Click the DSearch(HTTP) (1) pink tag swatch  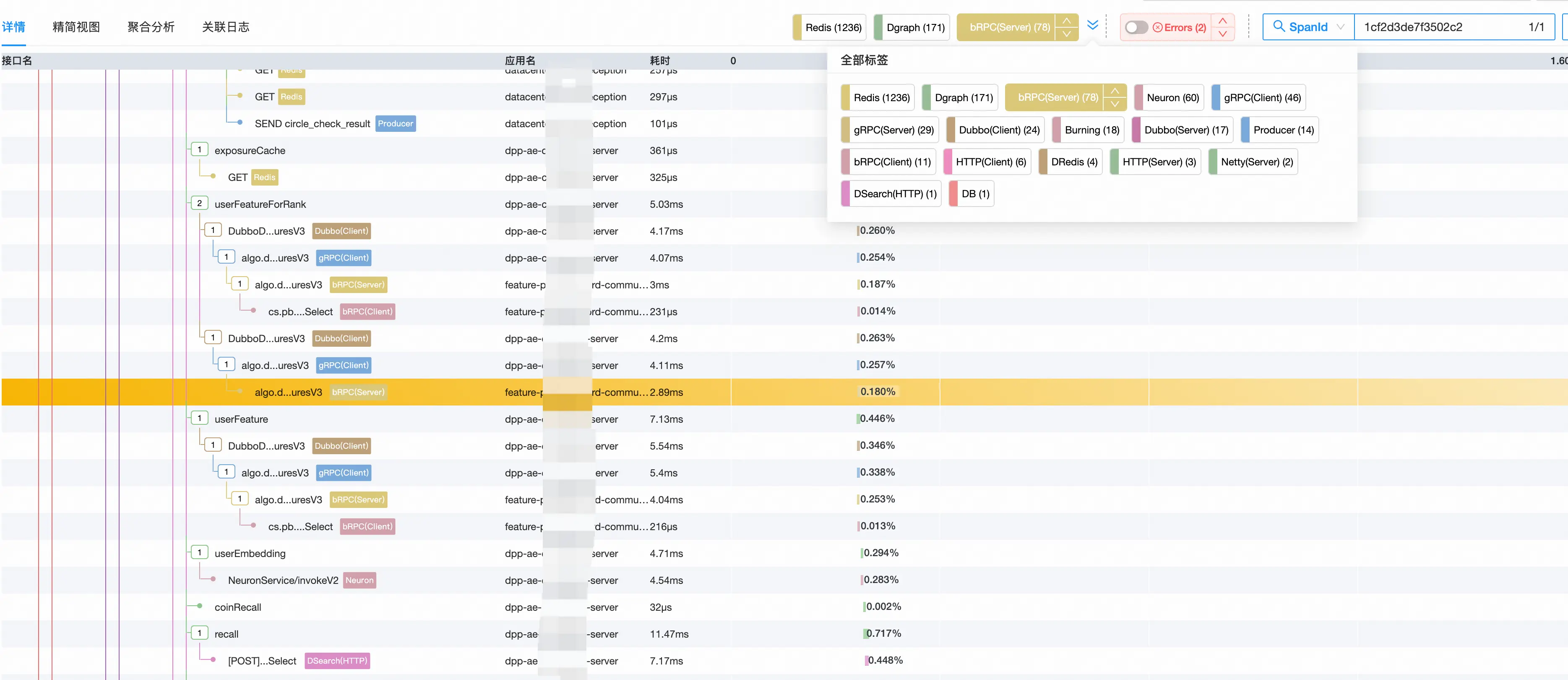click(x=846, y=194)
